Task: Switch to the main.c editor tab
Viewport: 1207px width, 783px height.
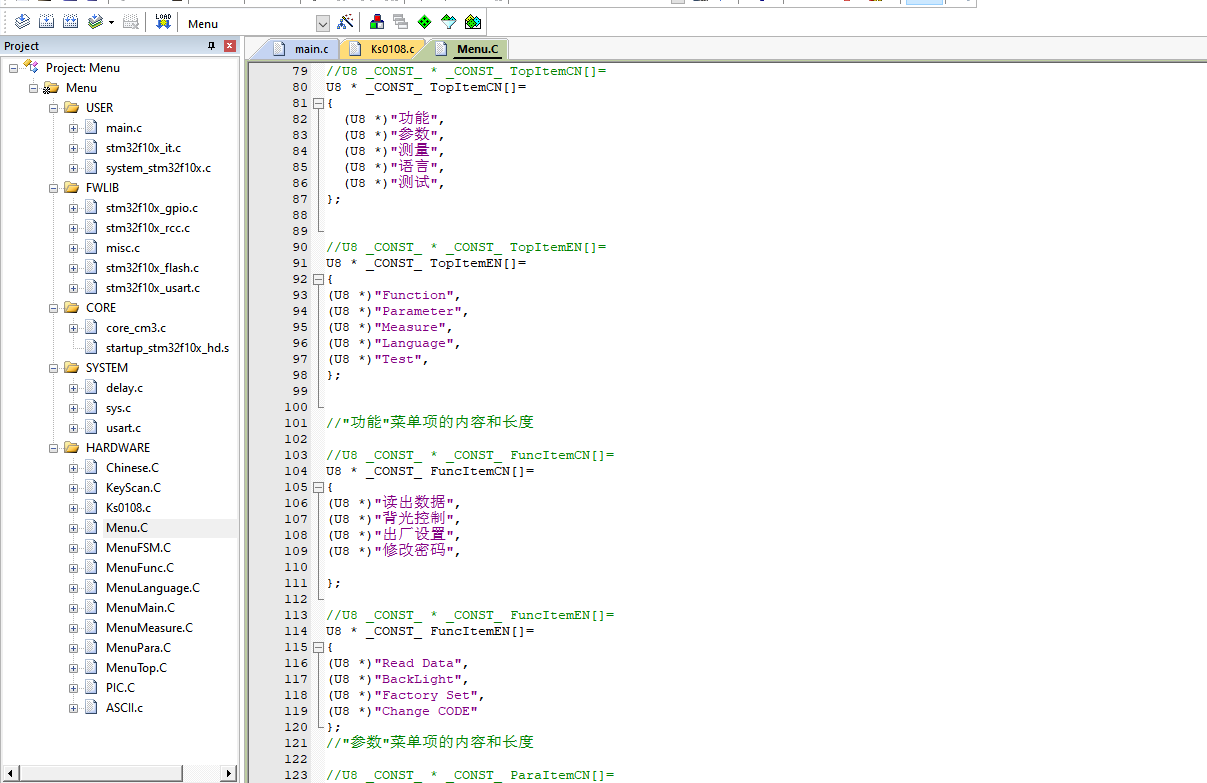Action: 299,49
